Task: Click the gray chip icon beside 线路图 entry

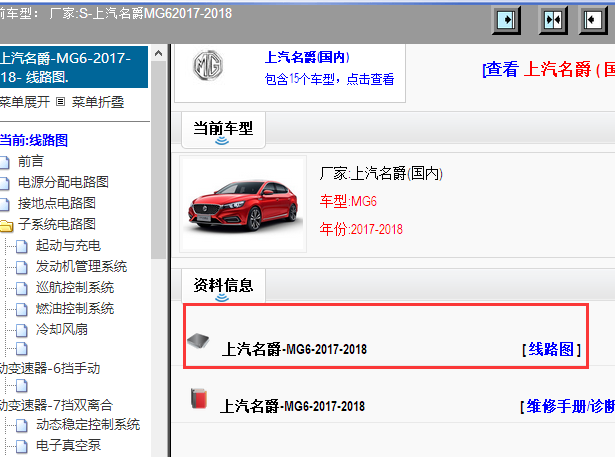Action: tap(198, 340)
